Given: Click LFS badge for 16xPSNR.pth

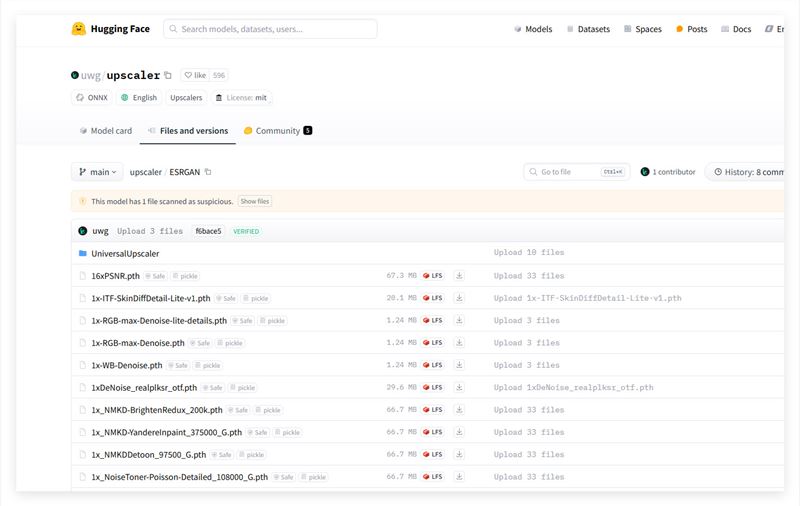Looking at the screenshot, I should tap(433, 275).
